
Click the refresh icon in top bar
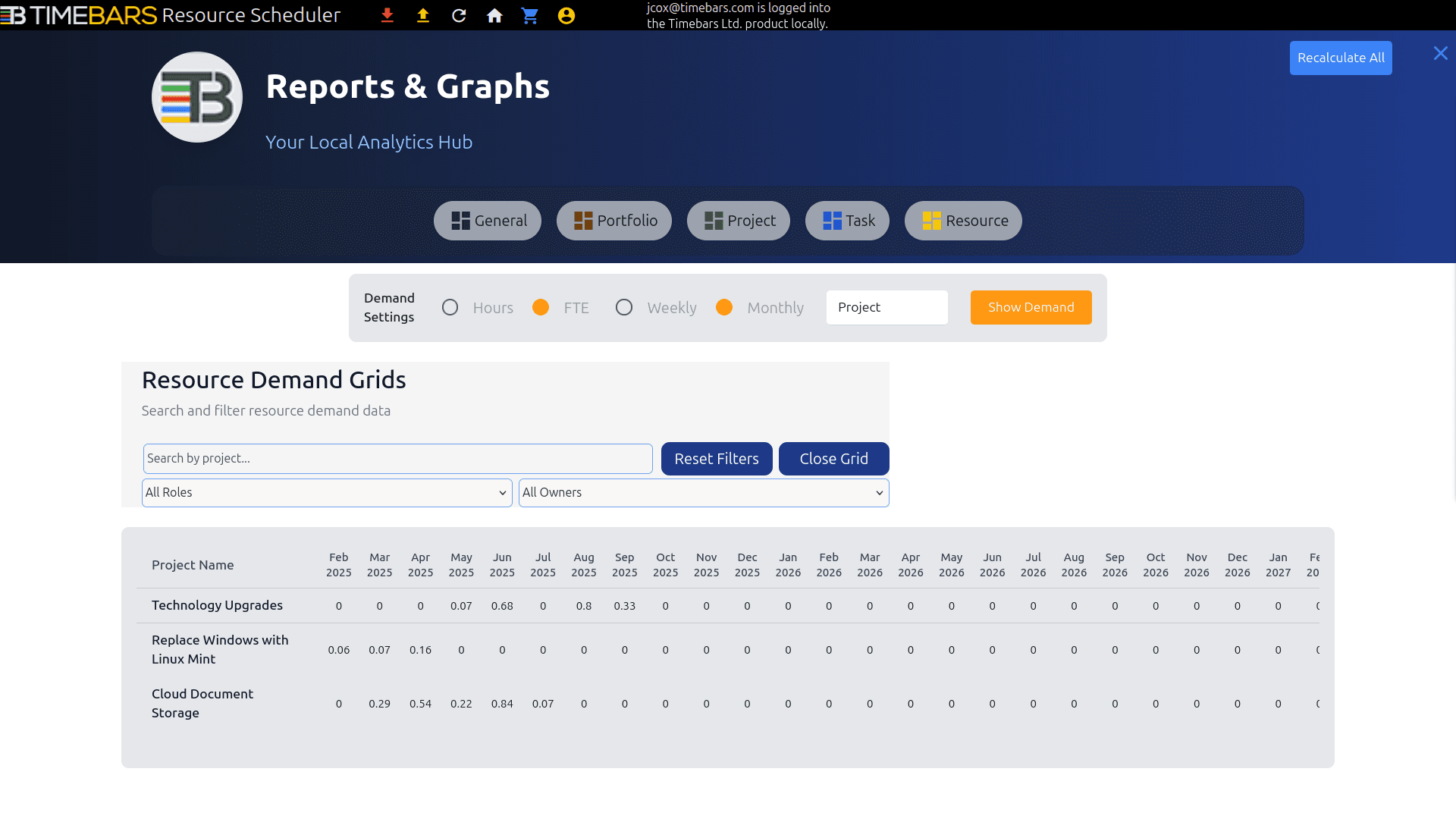459,15
